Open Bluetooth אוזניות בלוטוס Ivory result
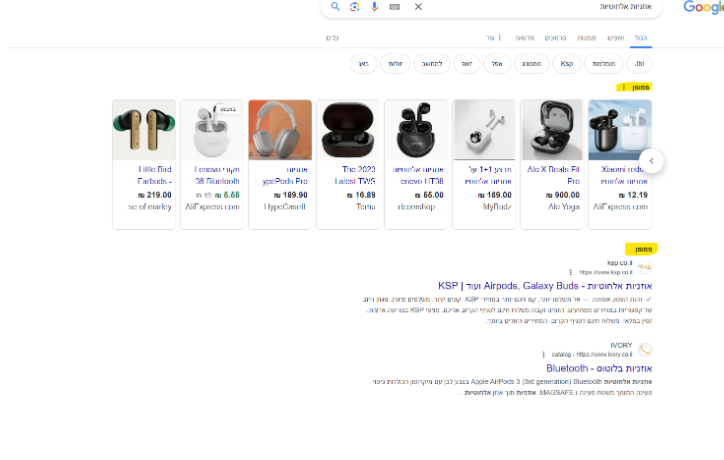Image resolution: width=724 pixels, height=460 pixels. (599, 368)
